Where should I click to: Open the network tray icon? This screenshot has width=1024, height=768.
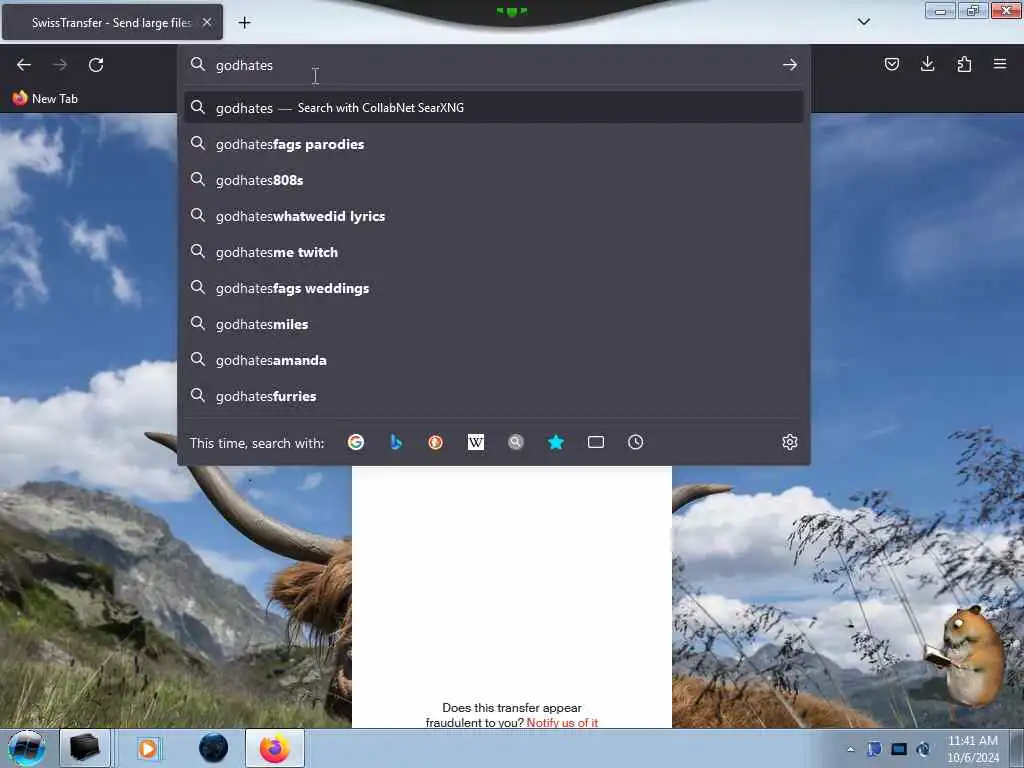(899, 749)
